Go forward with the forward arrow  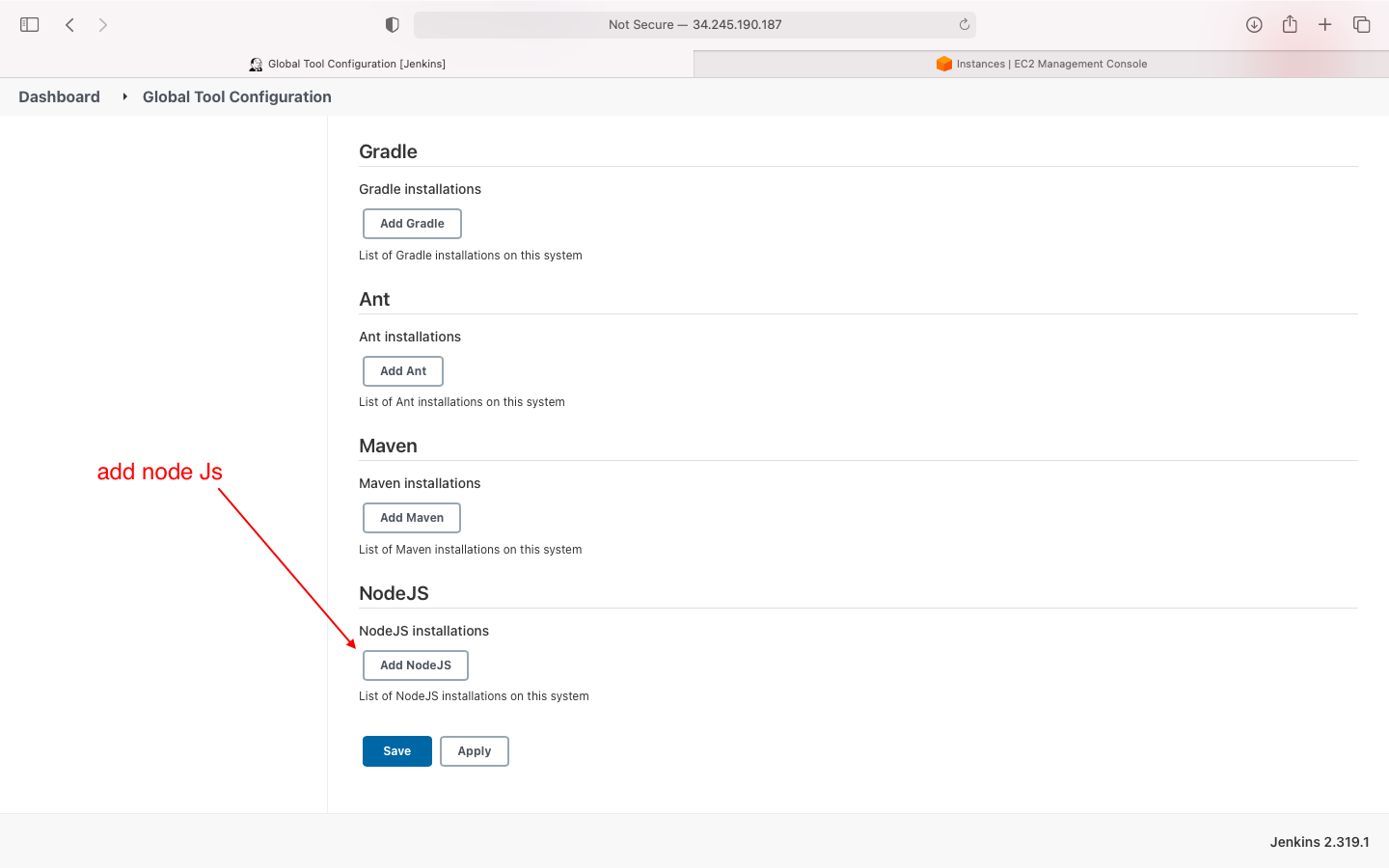pyautogui.click(x=103, y=25)
